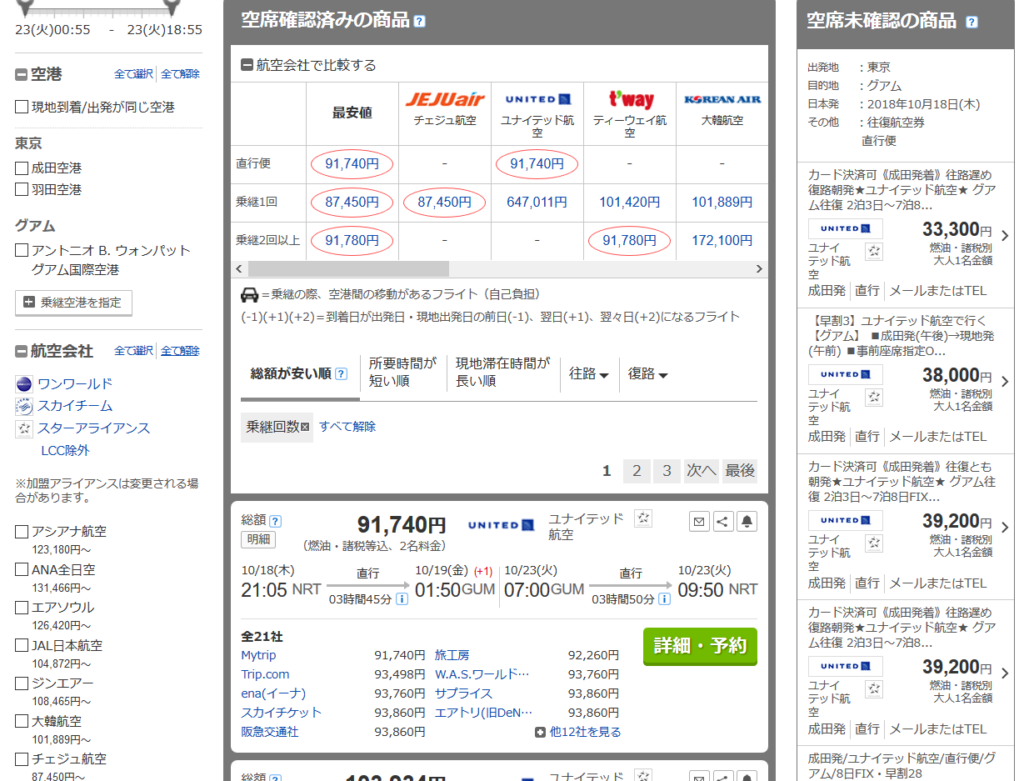Viewport: 1024px width, 781px height.
Task: Click the ワンワールド alliance icon
Action: click(25, 384)
